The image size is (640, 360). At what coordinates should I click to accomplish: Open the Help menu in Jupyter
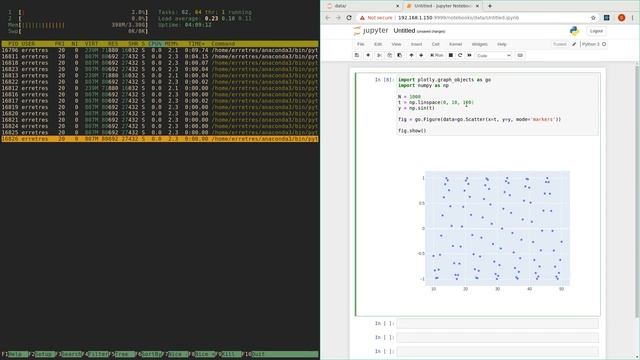502,44
